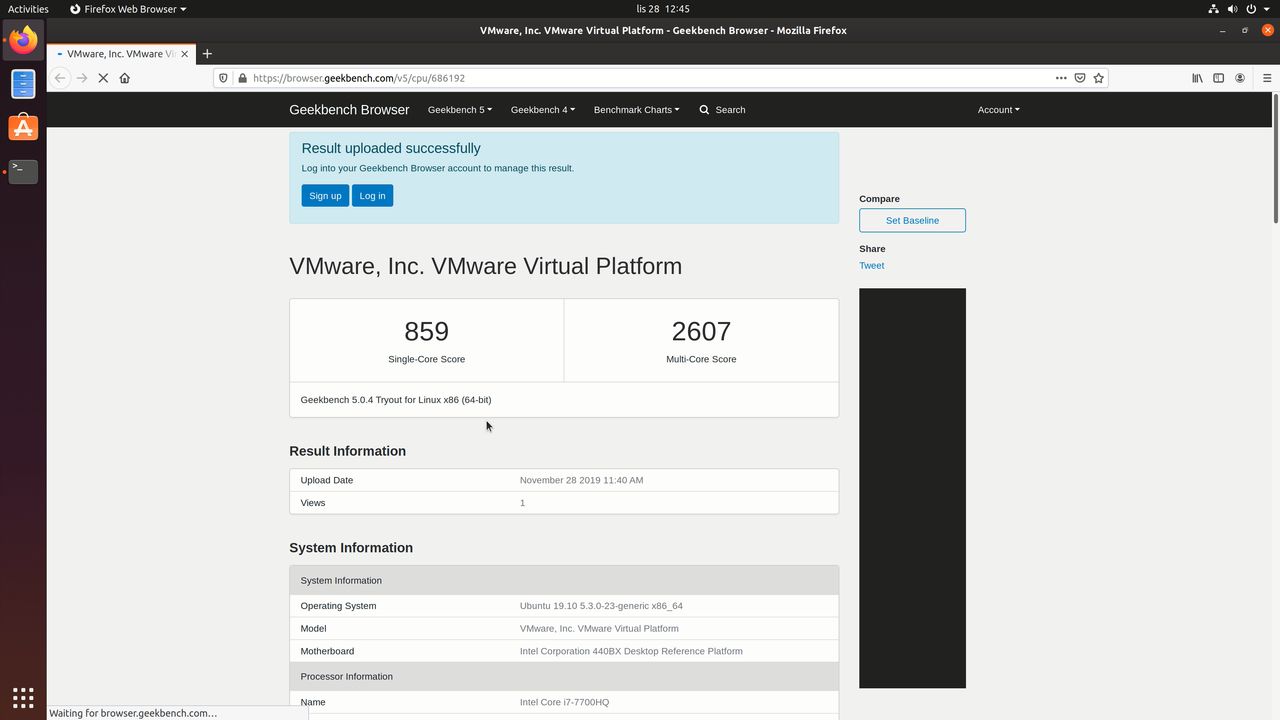Click the Result Information heading
The height and width of the screenshot is (720, 1280).
[347, 451]
